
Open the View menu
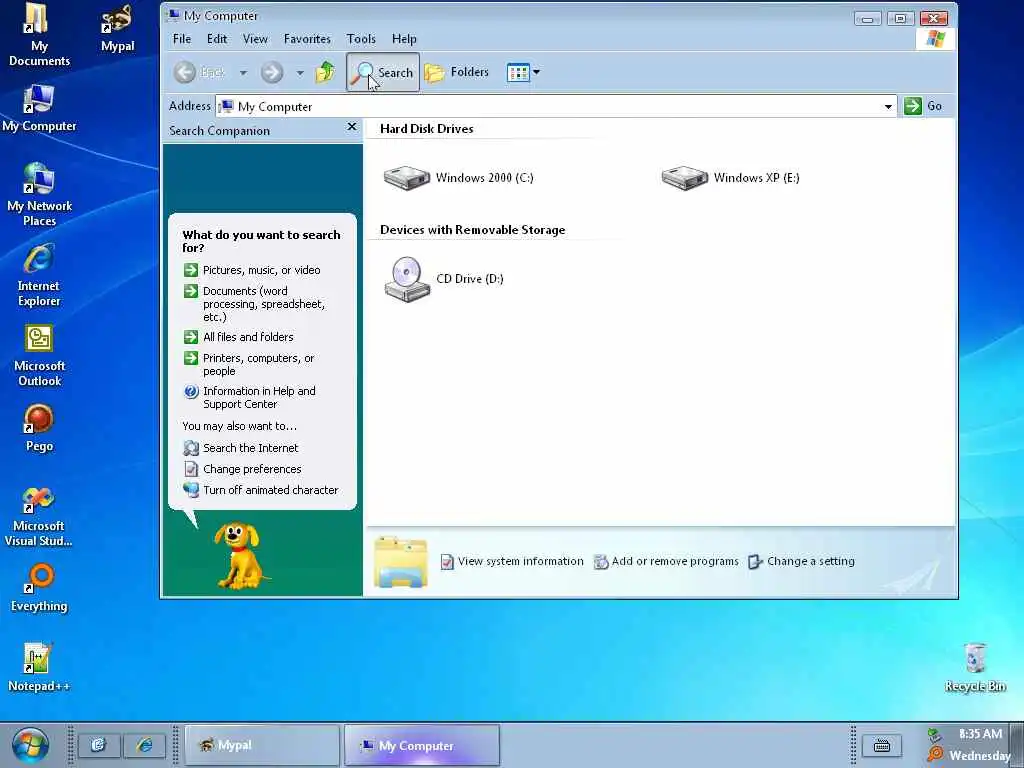[255, 39]
